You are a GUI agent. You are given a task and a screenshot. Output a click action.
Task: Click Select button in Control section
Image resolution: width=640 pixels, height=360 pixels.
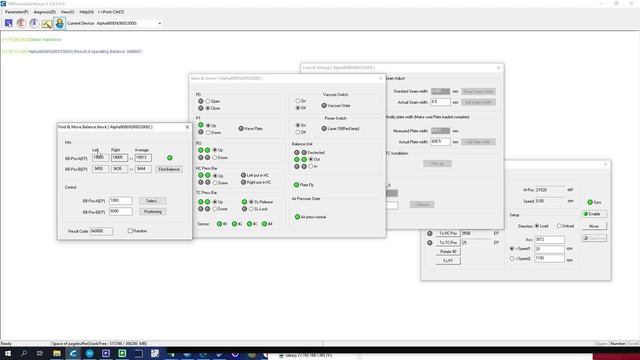(x=152, y=201)
